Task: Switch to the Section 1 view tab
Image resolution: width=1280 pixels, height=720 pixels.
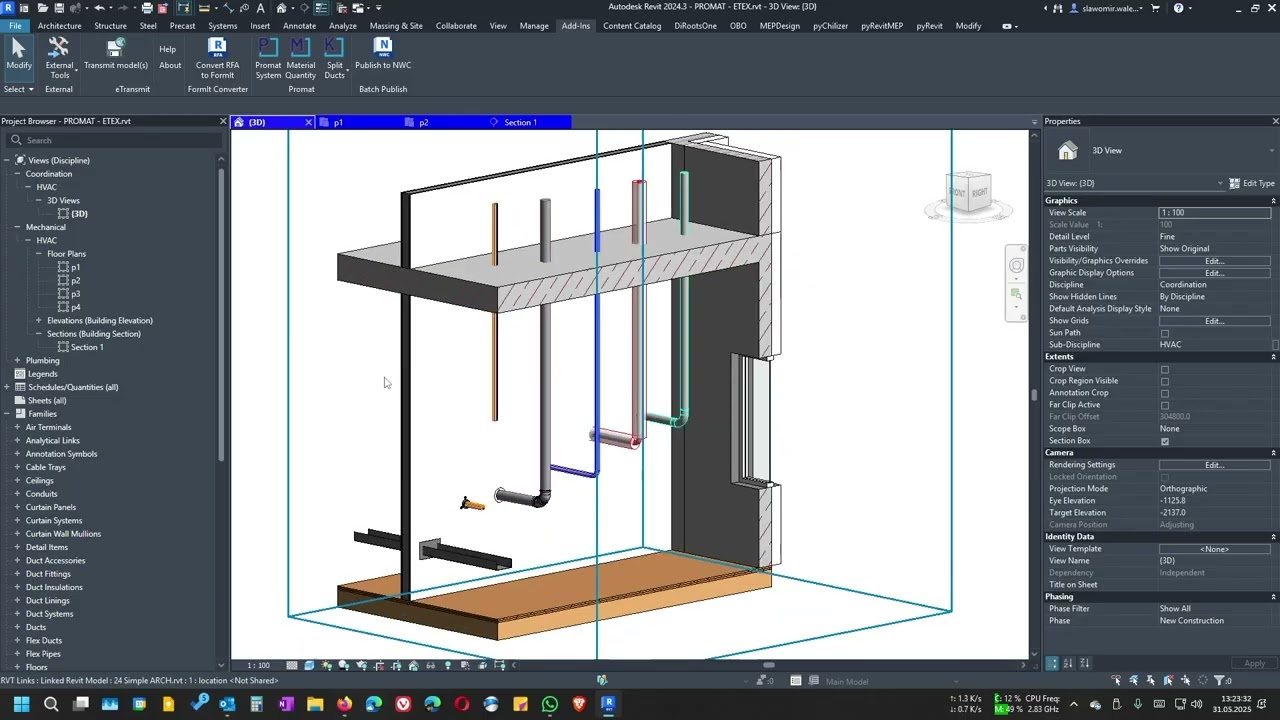Action: coord(520,122)
